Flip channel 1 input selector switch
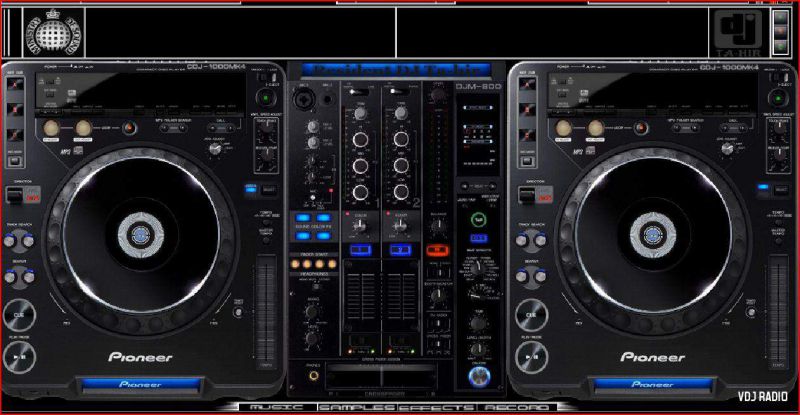 pyautogui.click(x=360, y=92)
